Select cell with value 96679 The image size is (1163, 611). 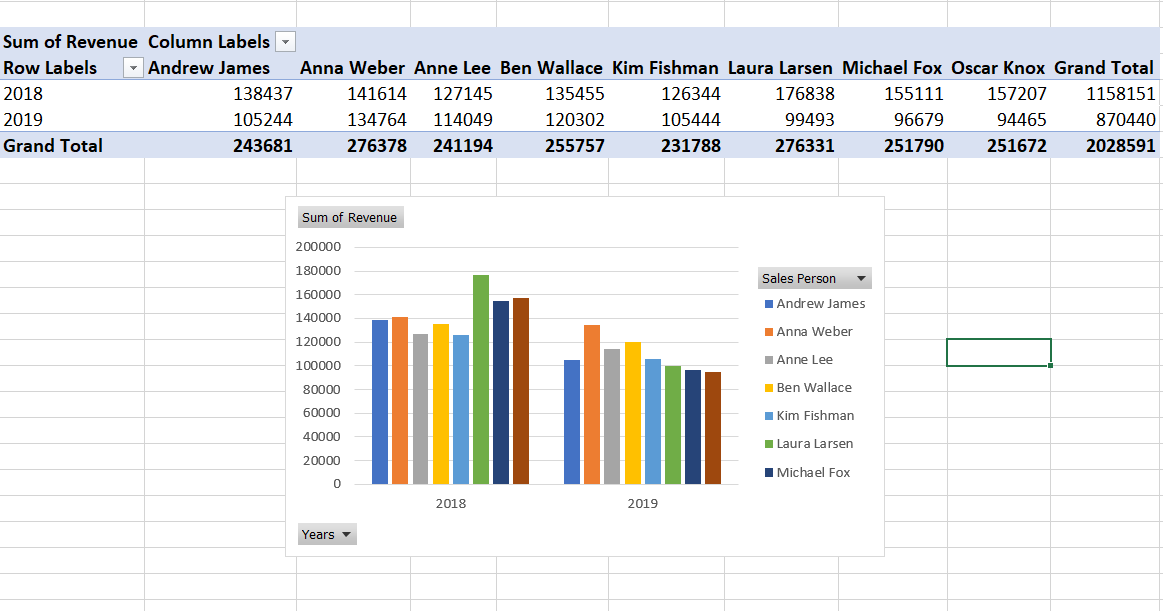point(892,119)
